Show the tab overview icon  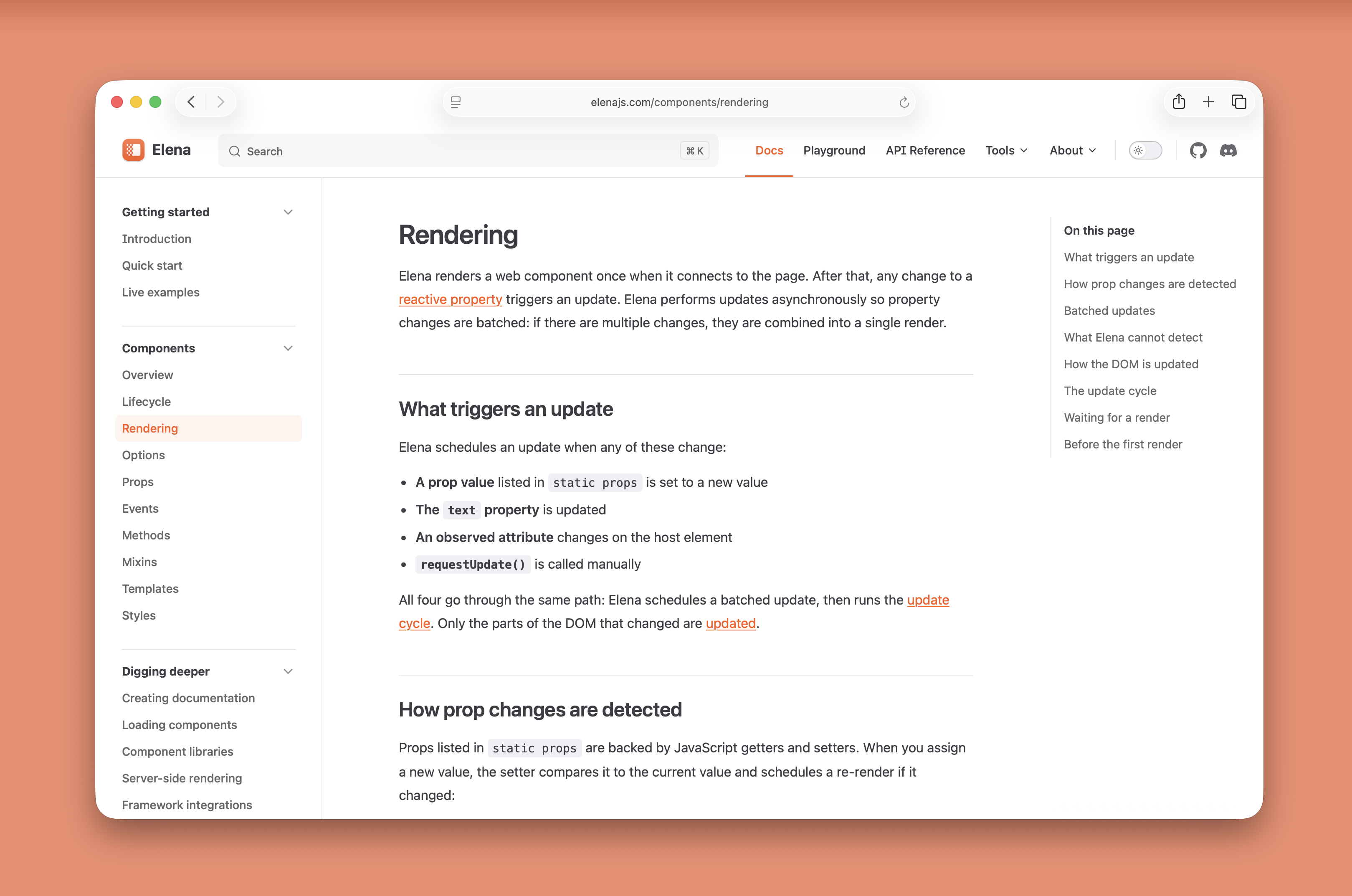click(x=1238, y=102)
